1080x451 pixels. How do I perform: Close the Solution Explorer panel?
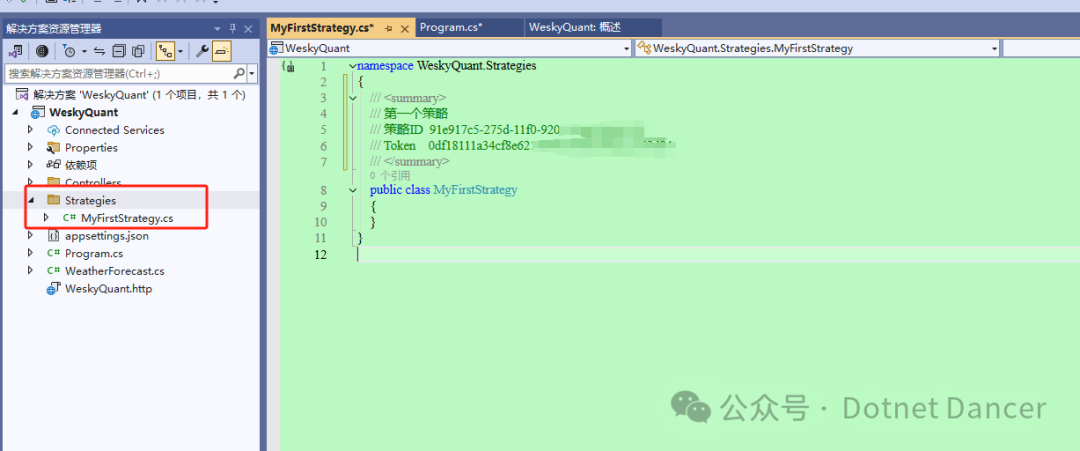click(248, 28)
